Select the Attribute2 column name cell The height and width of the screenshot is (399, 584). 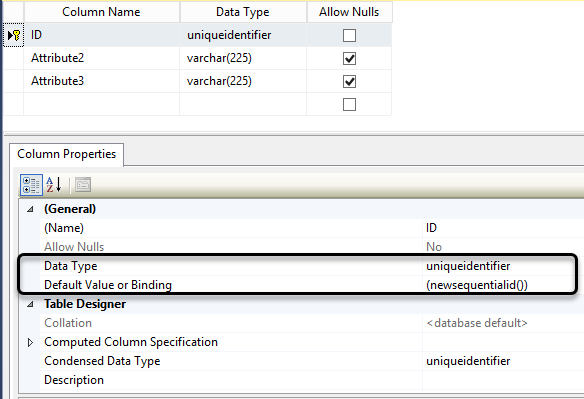(x=102, y=58)
